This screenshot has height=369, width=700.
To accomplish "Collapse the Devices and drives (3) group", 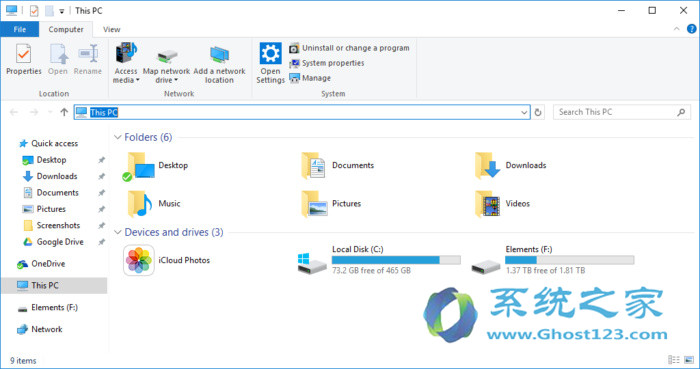I will [x=118, y=232].
